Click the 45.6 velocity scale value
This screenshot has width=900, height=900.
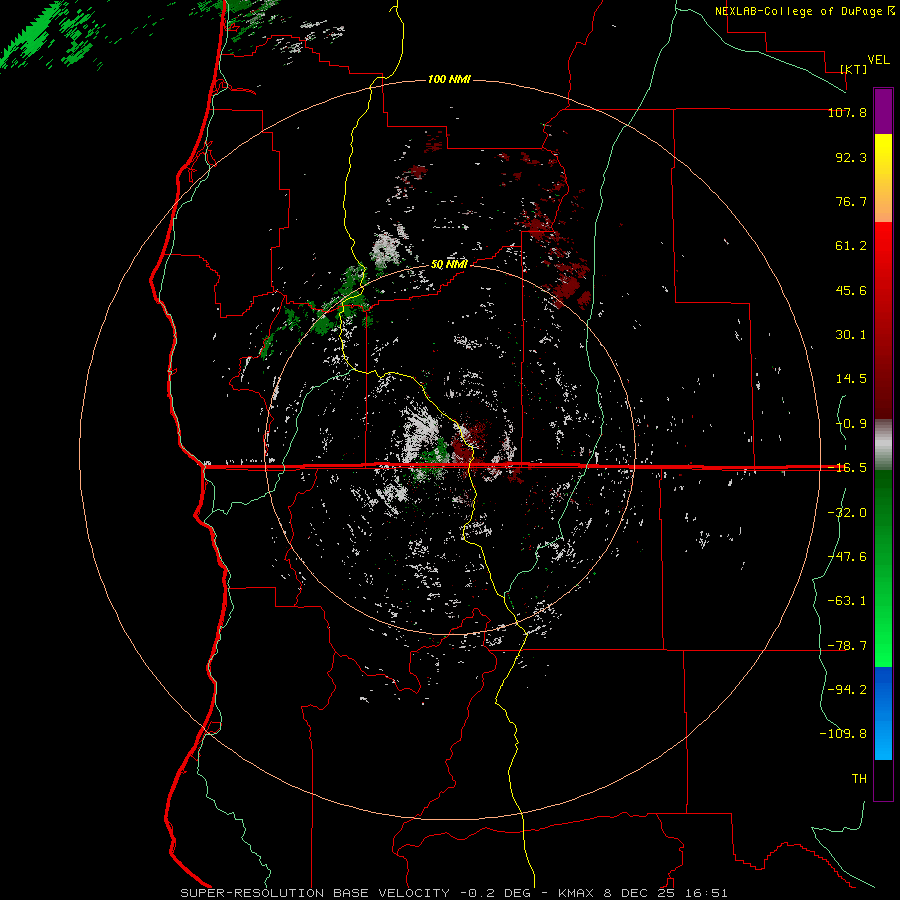click(851, 290)
